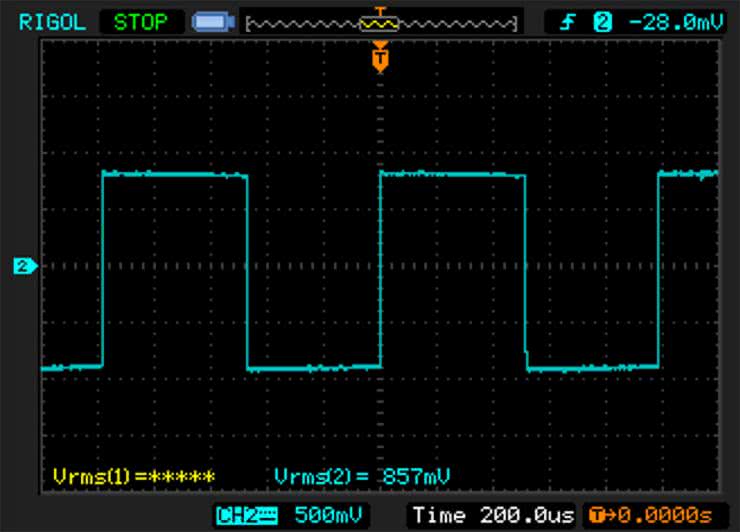Viewport: 740px width, 532px height.
Task: Click the orange T trigger position marker
Action: [x=379, y=60]
